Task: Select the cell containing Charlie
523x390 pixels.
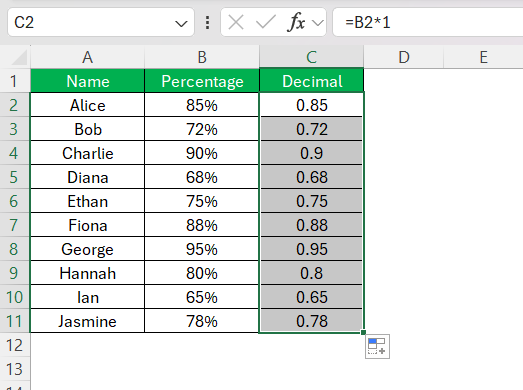Action: [x=87, y=153]
